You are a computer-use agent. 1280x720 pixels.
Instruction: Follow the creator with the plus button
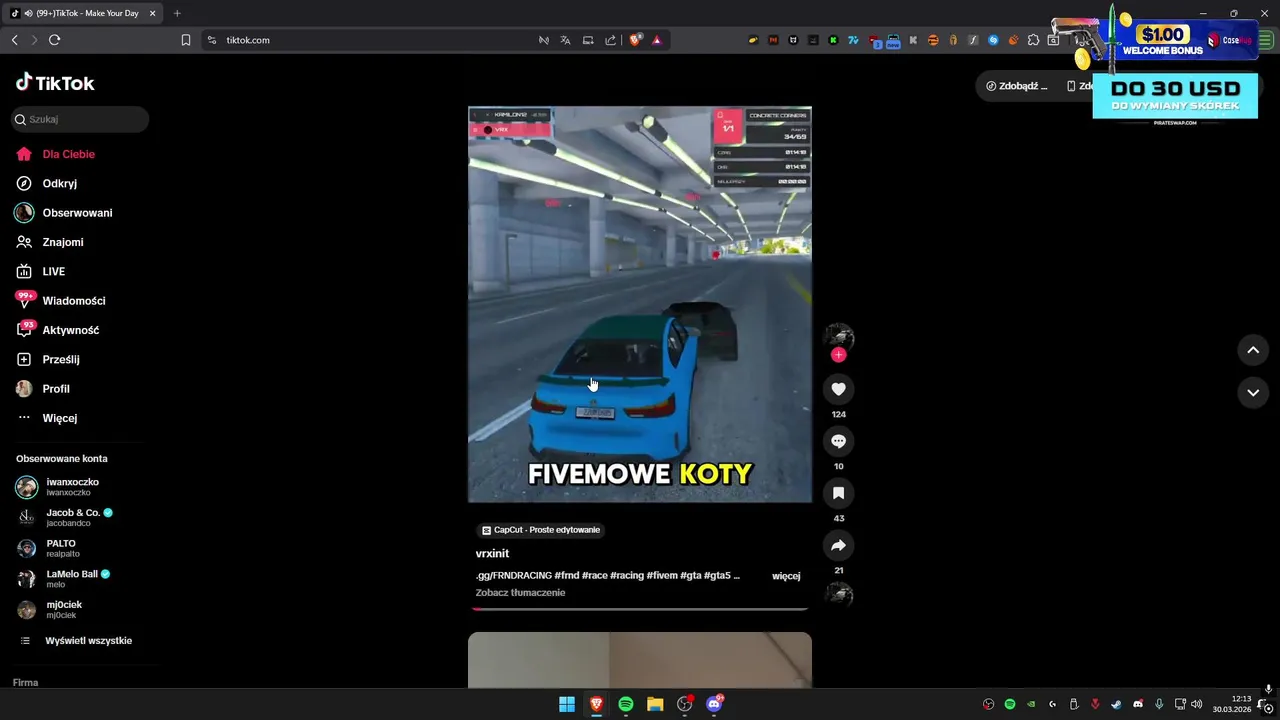click(838, 355)
